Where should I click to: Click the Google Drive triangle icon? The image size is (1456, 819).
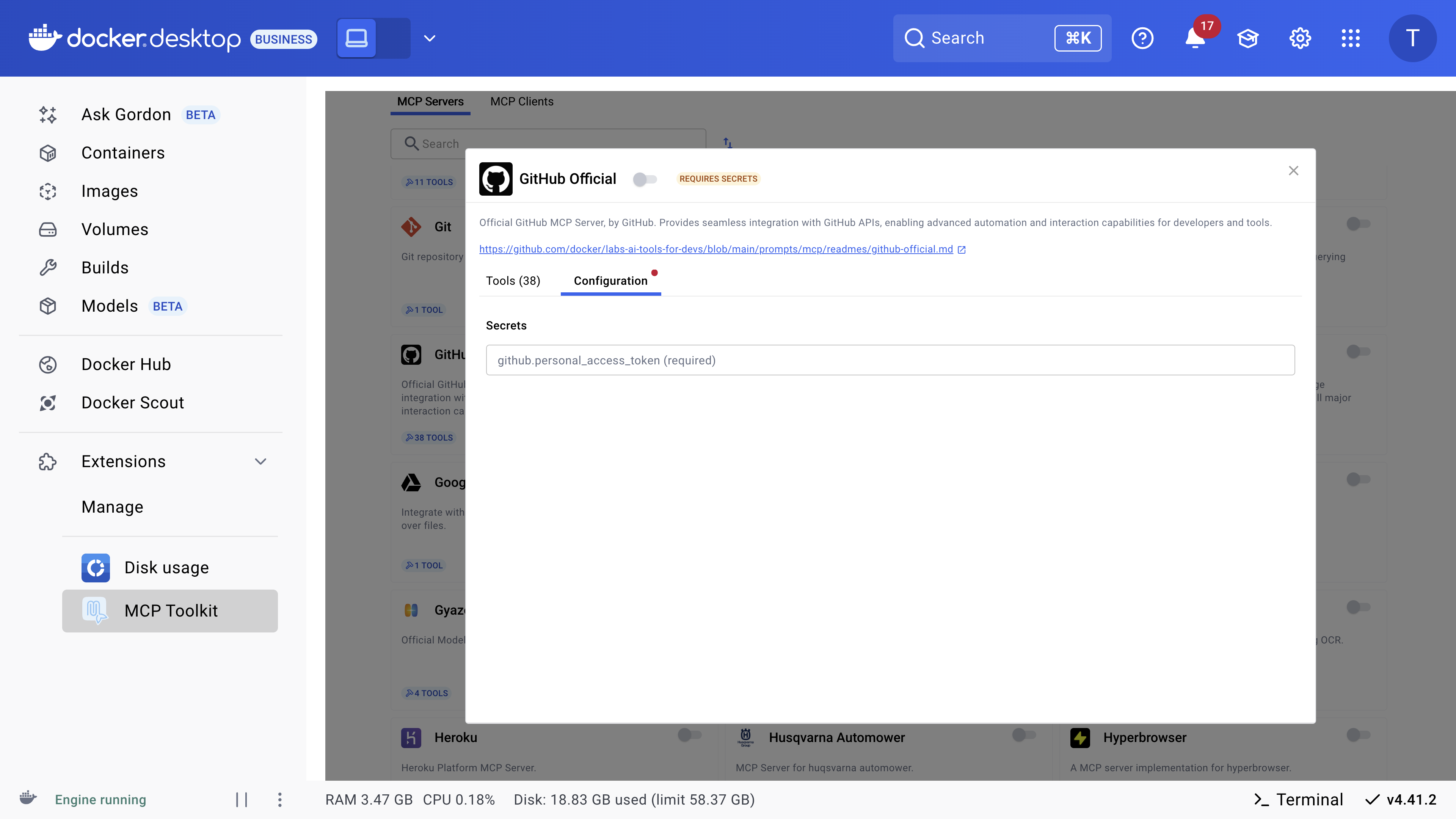tap(411, 482)
